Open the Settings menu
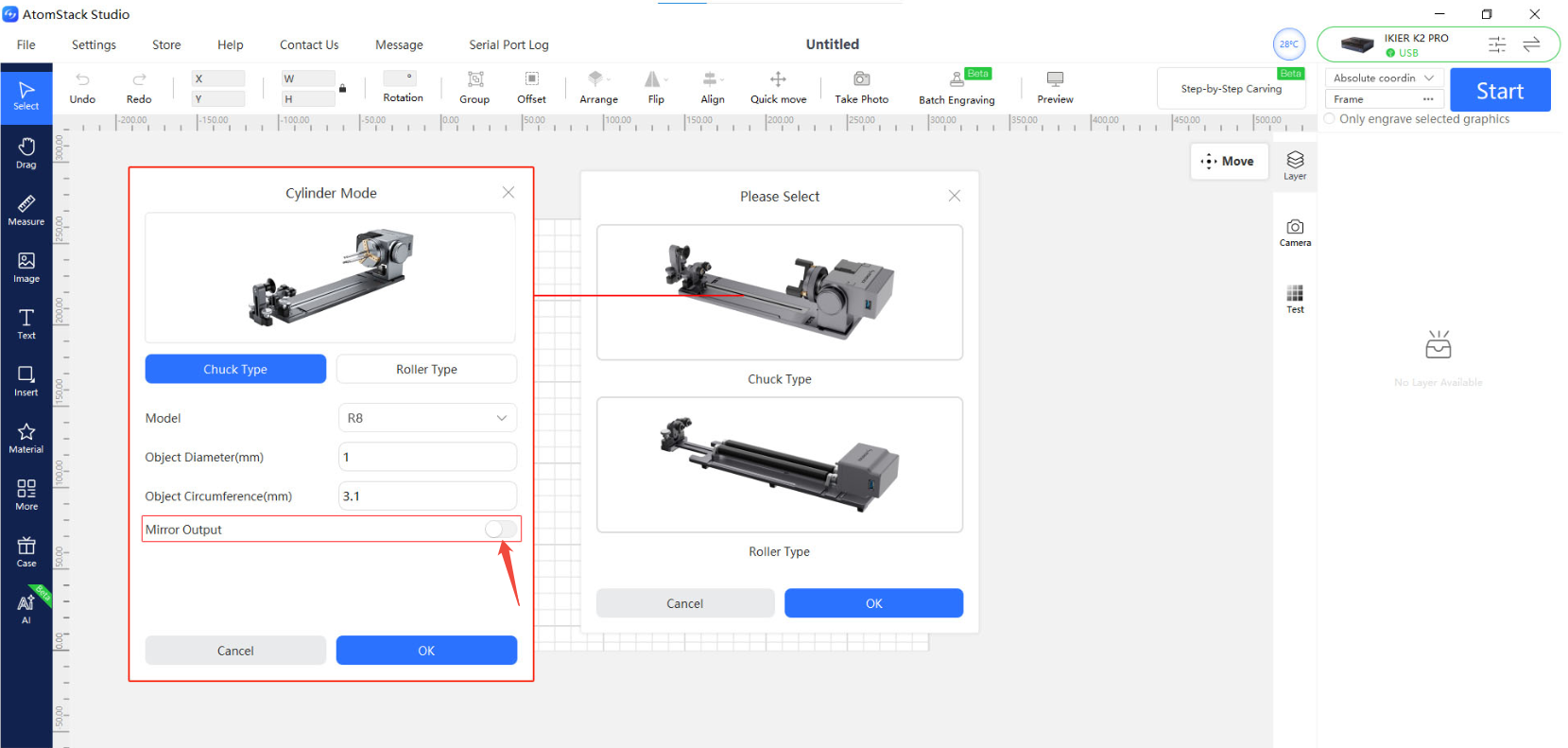This screenshot has width=1568, height=748. (x=94, y=44)
